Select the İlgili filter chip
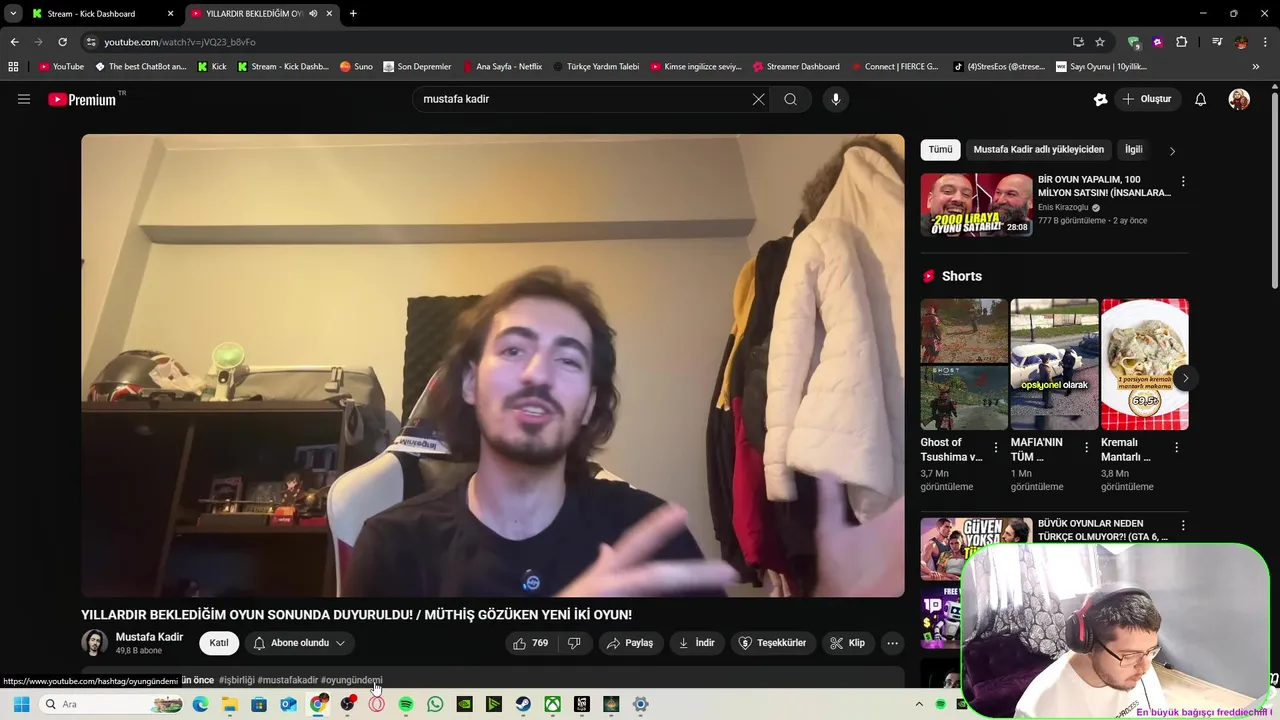 [x=1134, y=150]
